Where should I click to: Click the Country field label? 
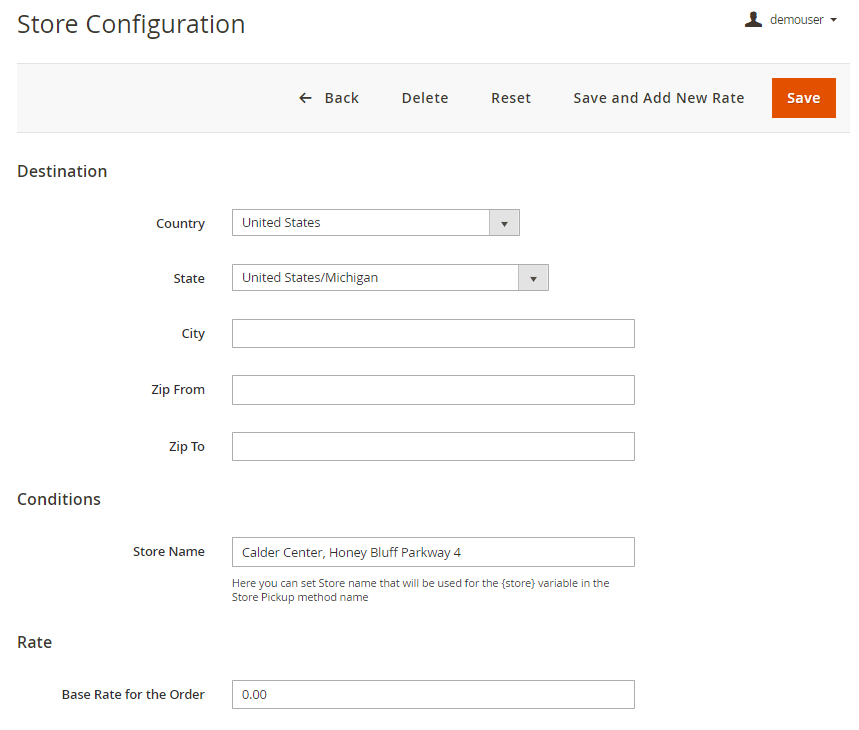(x=180, y=224)
